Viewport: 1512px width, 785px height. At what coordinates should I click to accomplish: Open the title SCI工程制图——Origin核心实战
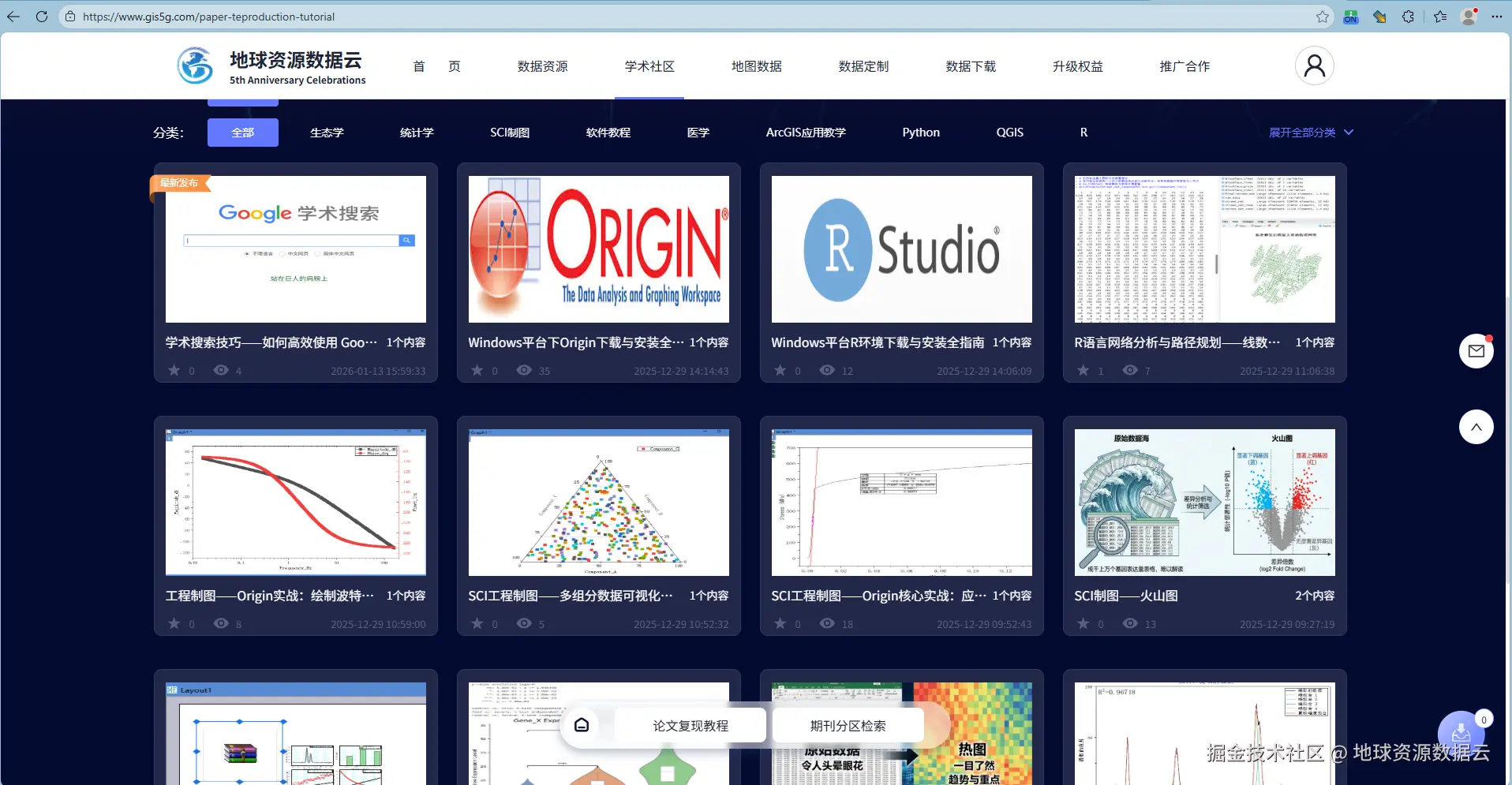[879, 596]
